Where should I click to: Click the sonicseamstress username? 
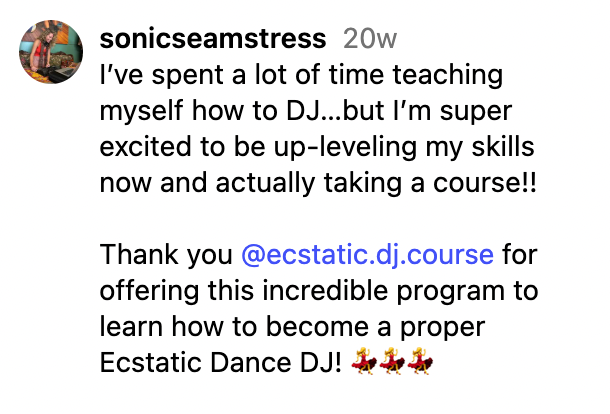point(213,39)
